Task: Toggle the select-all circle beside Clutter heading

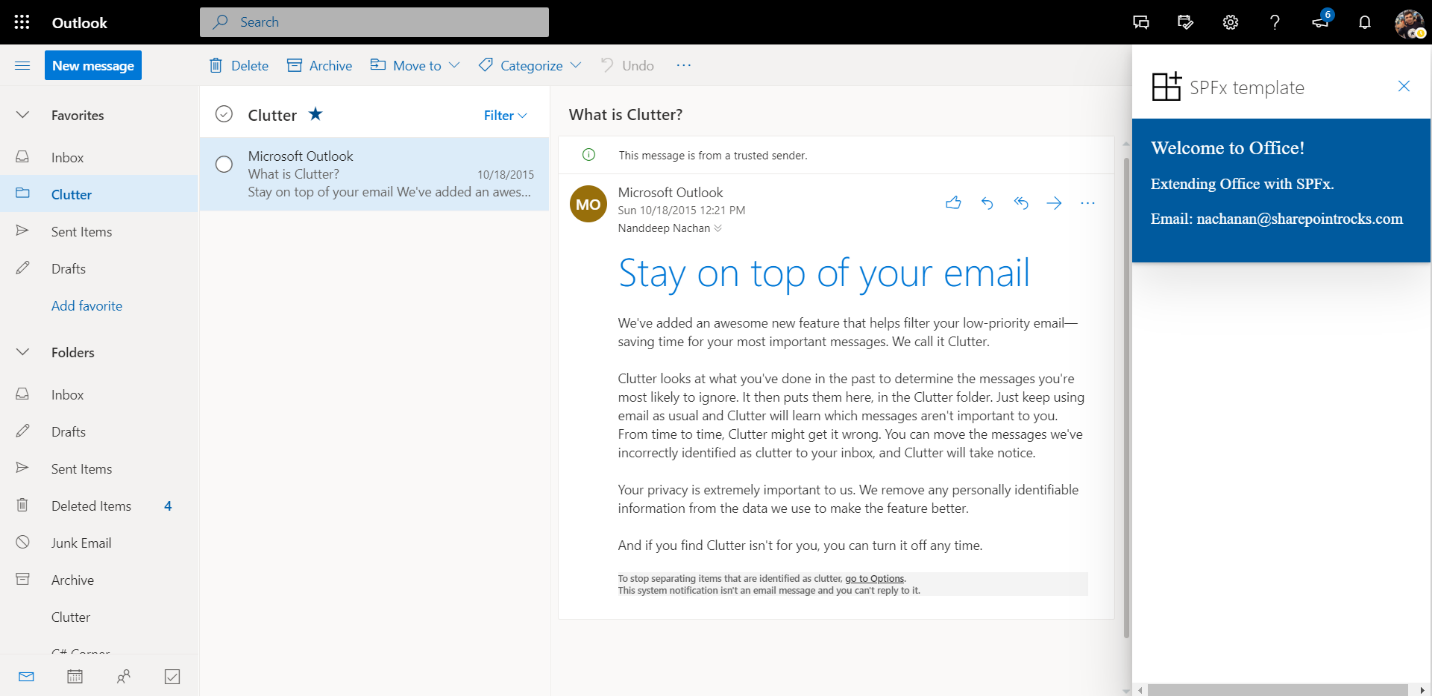Action: click(x=224, y=114)
